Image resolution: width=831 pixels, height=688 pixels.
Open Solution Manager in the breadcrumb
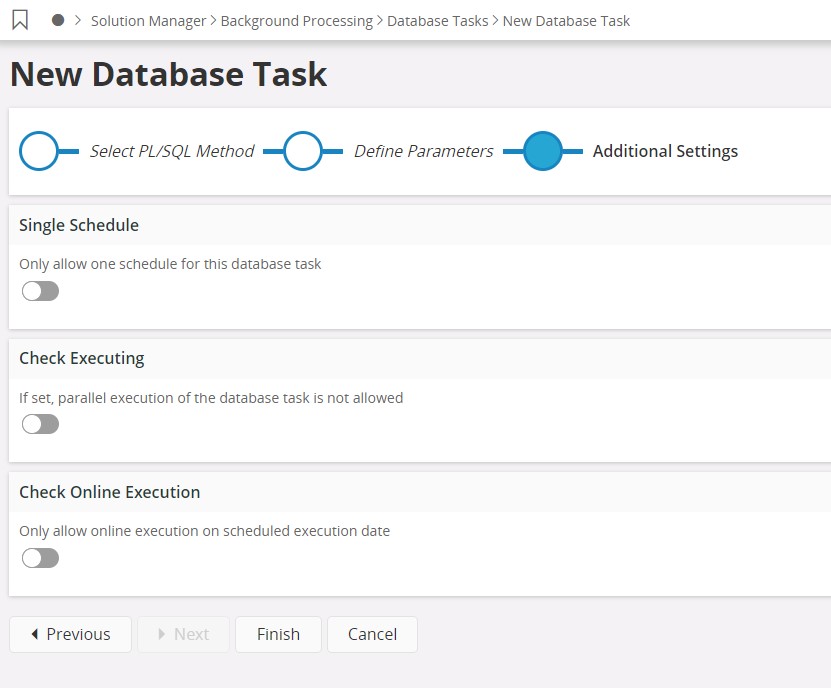[x=148, y=20]
